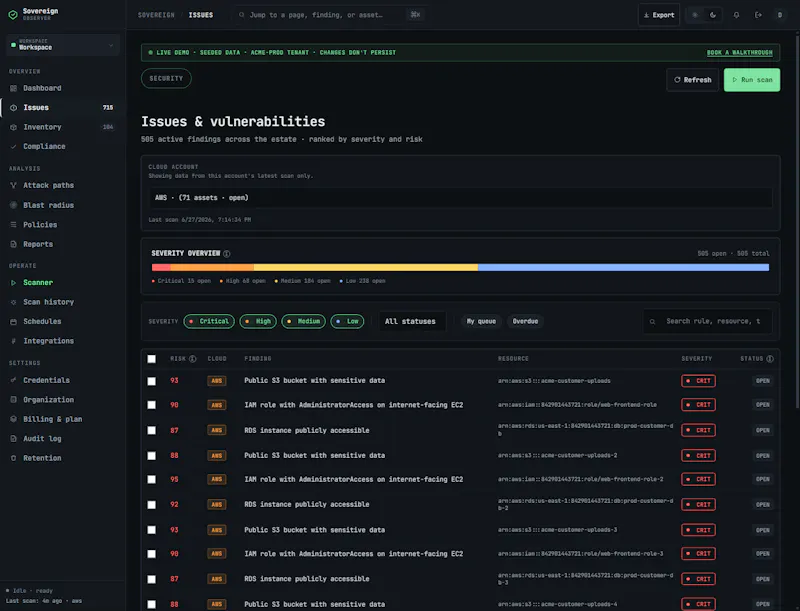This screenshot has height=611, width=800.
Task: Check the row for acme-customer-uploads-2 bucket
Action: [x=152, y=456]
